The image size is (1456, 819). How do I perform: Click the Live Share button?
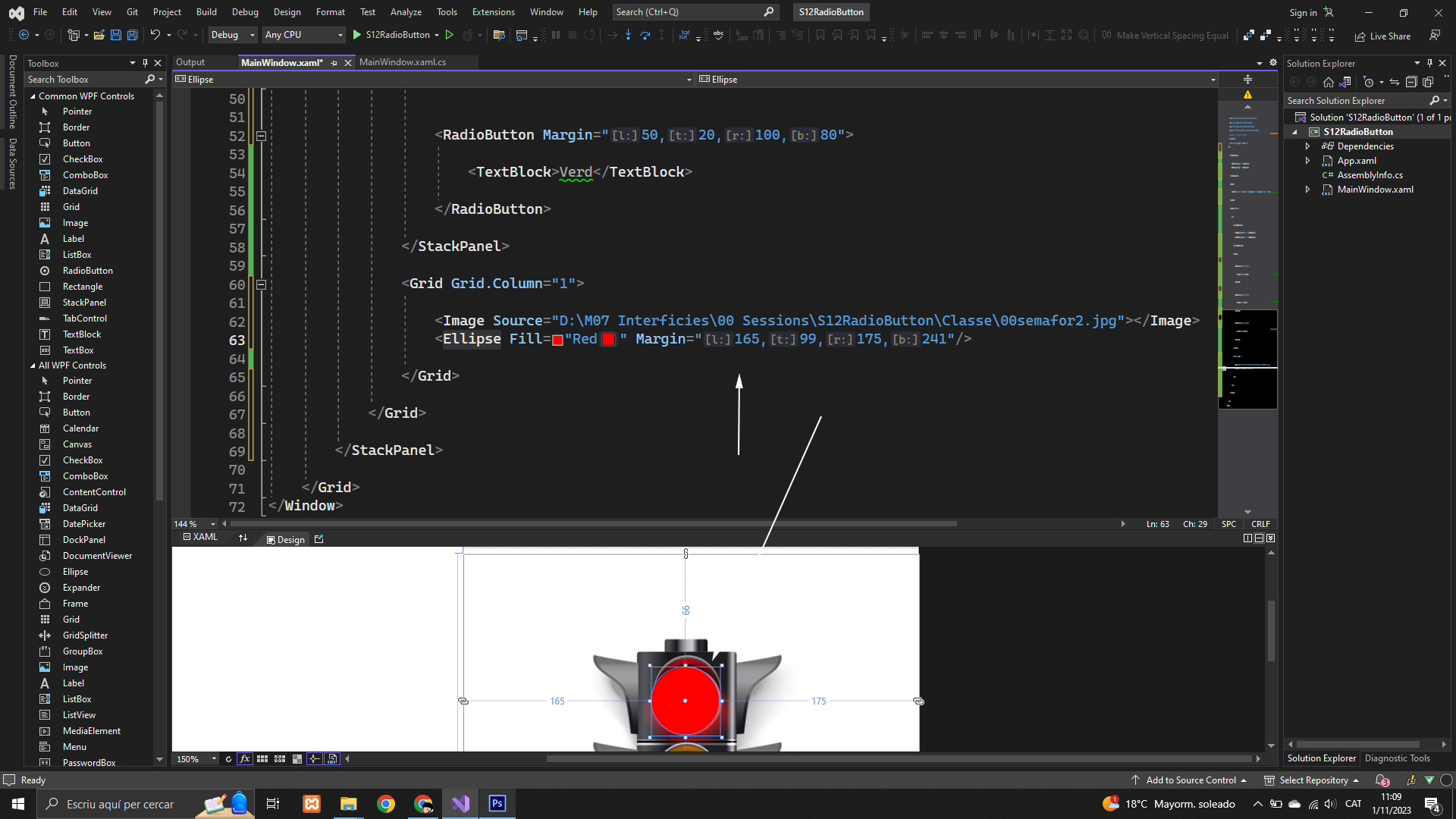[x=1382, y=36]
